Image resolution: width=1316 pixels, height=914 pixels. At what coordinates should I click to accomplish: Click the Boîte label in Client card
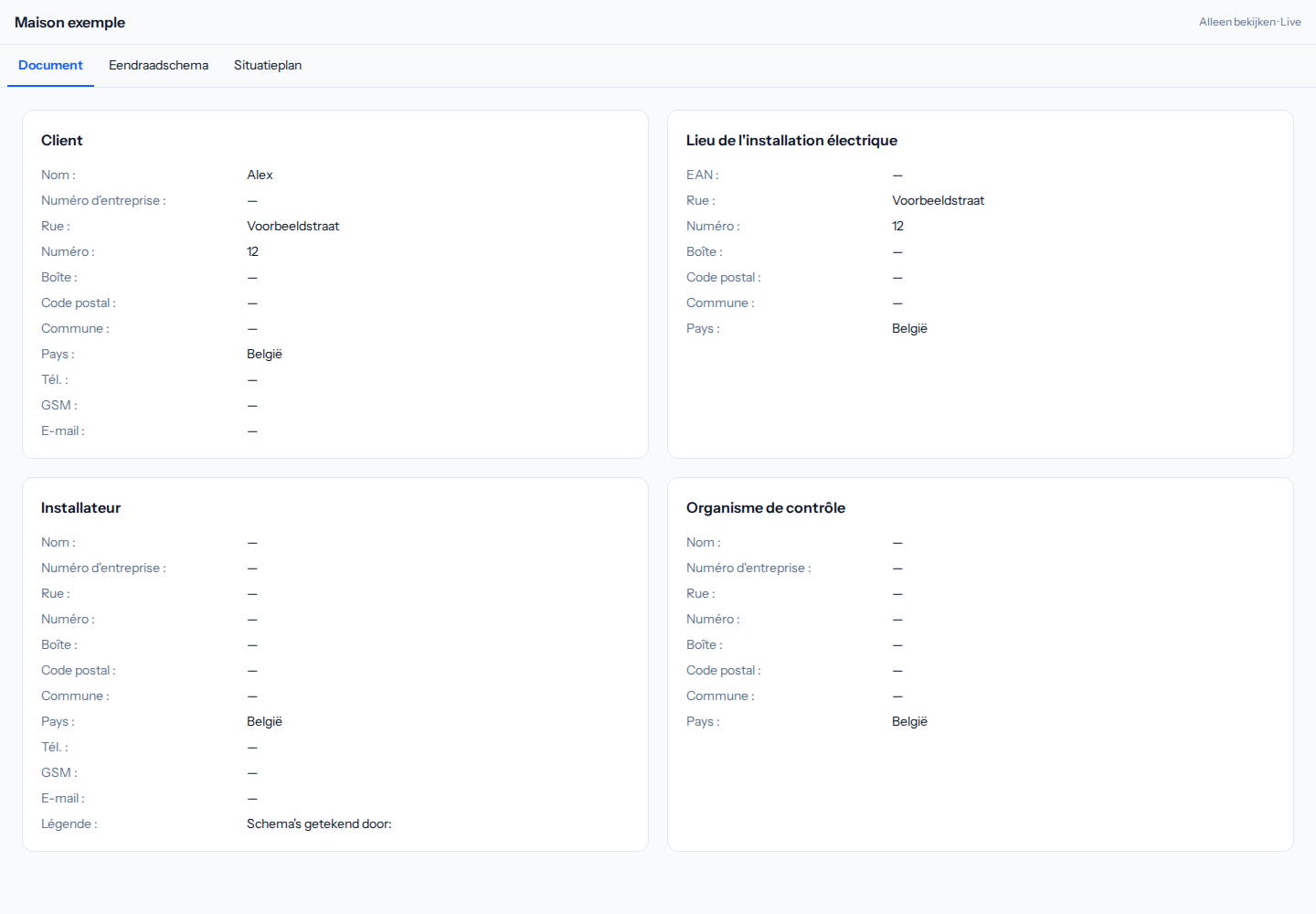tap(58, 277)
